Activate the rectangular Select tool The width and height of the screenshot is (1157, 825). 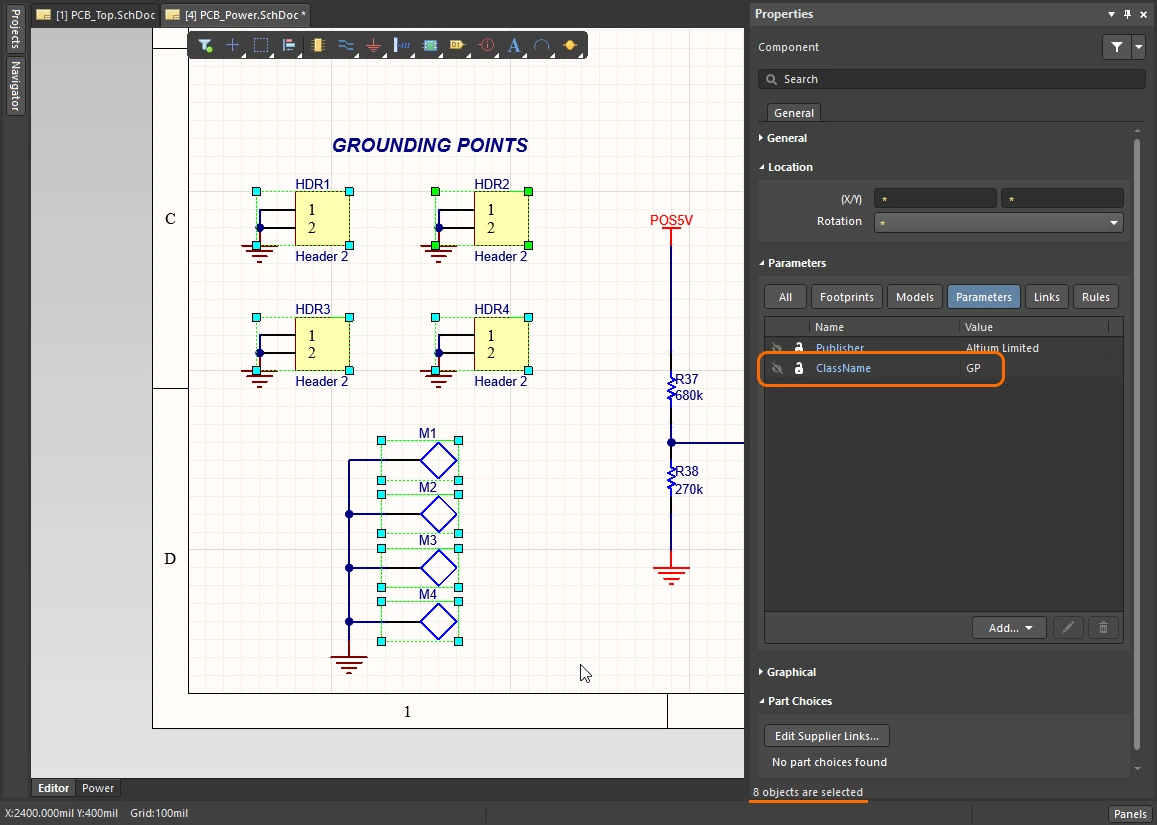(261, 45)
